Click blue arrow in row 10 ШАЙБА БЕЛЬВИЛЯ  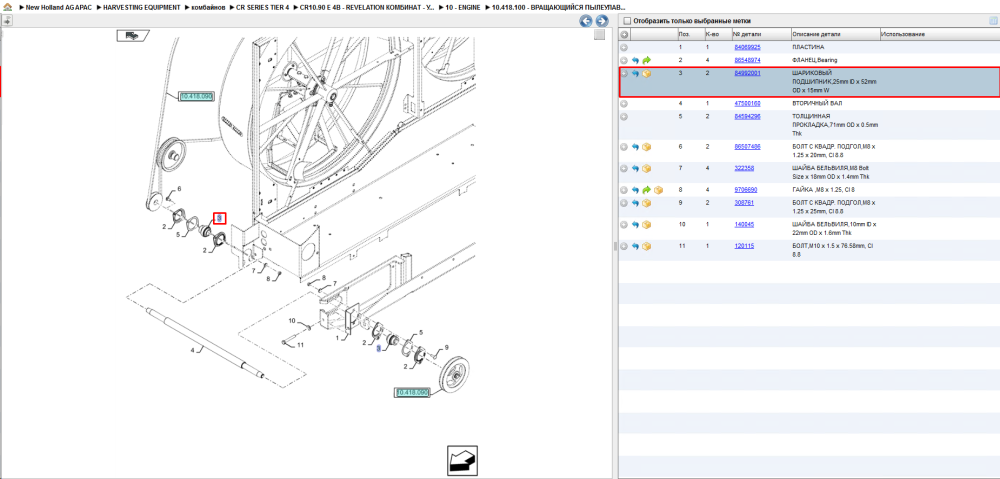pyautogui.click(x=635, y=225)
